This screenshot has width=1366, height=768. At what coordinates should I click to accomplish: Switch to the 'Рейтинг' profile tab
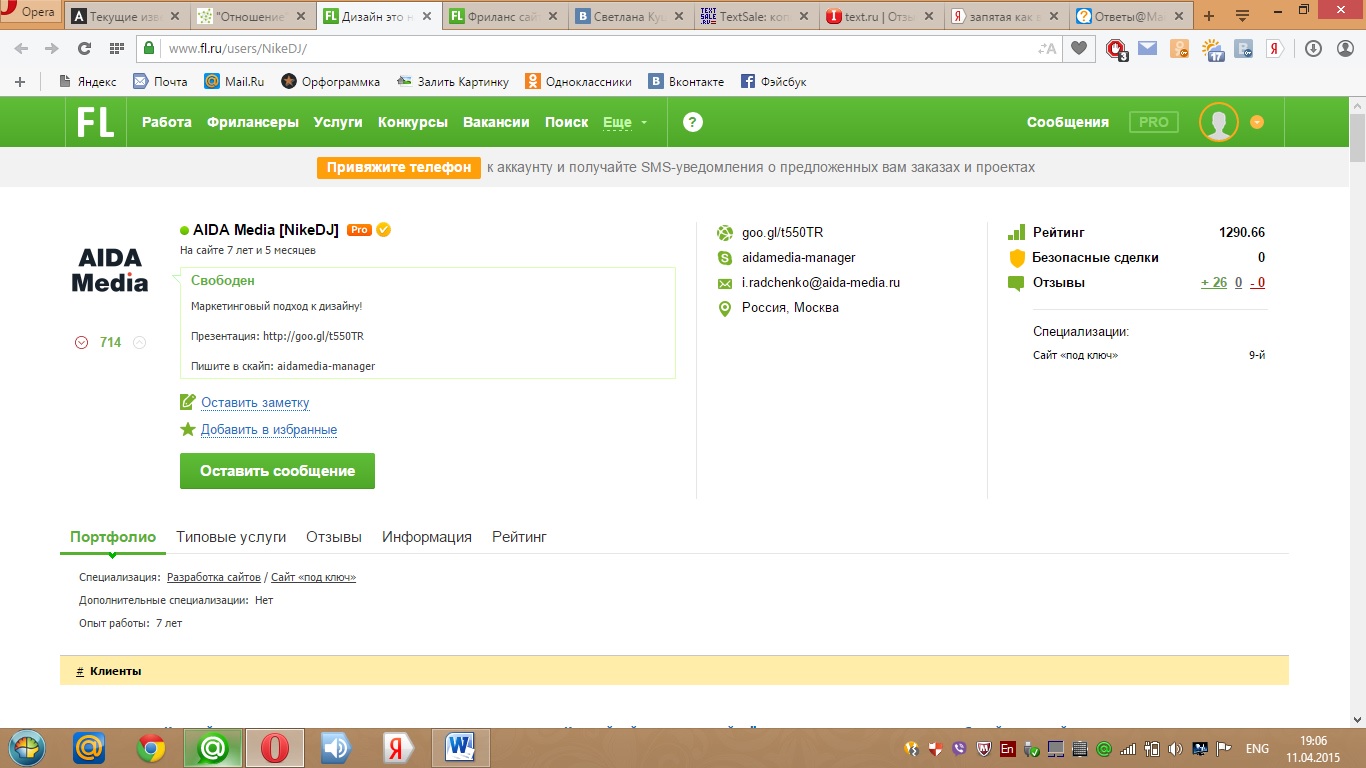point(519,537)
